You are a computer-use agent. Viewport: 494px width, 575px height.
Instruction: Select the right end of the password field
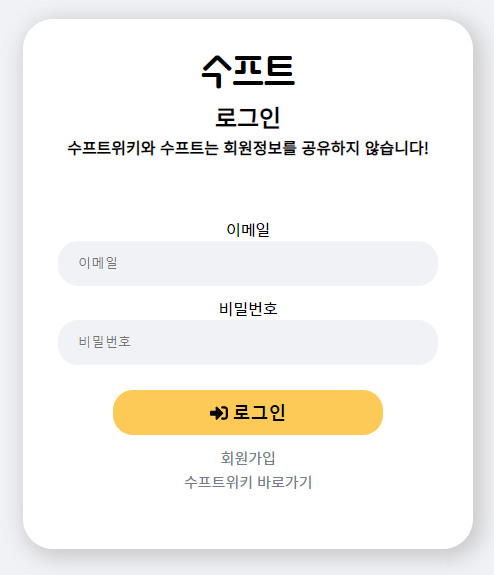422,342
